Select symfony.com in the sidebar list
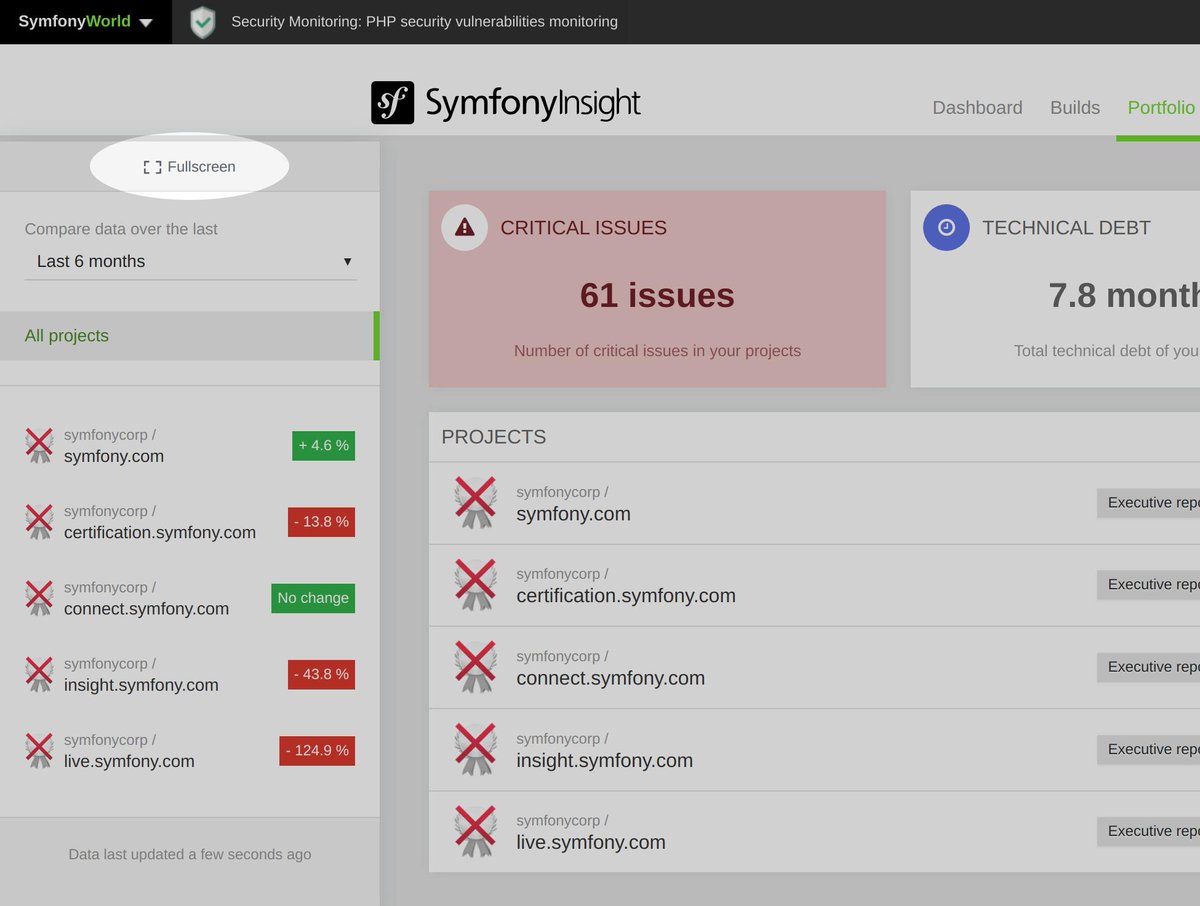Image resolution: width=1200 pixels, height=906 pixels. 114,456
